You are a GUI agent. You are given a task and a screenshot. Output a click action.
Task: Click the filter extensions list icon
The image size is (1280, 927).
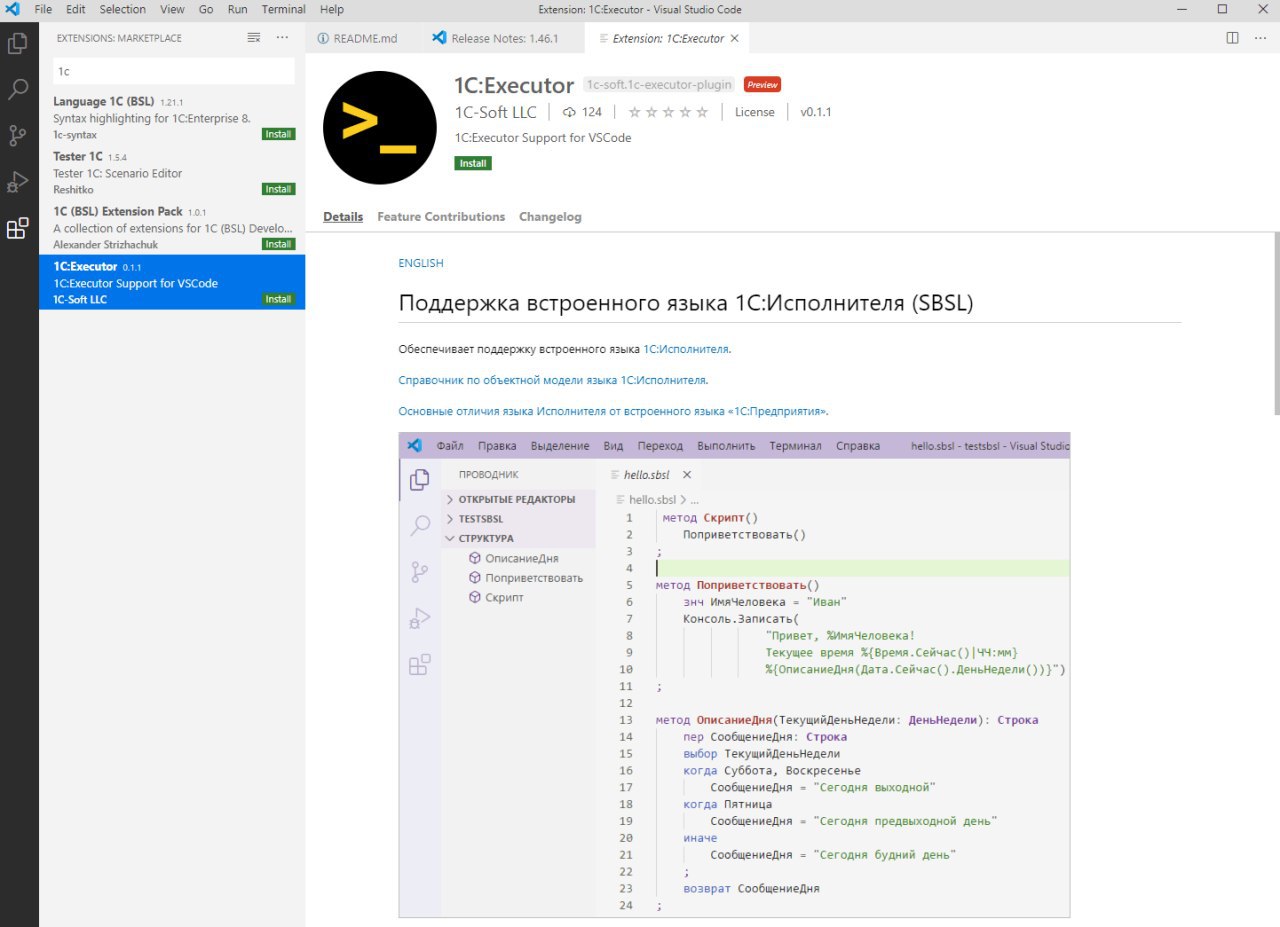pyautogui.click(x=254, y=38)
